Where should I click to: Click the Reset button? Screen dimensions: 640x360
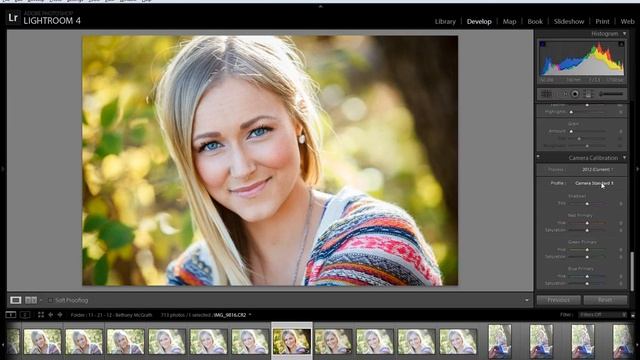[605, 300]
